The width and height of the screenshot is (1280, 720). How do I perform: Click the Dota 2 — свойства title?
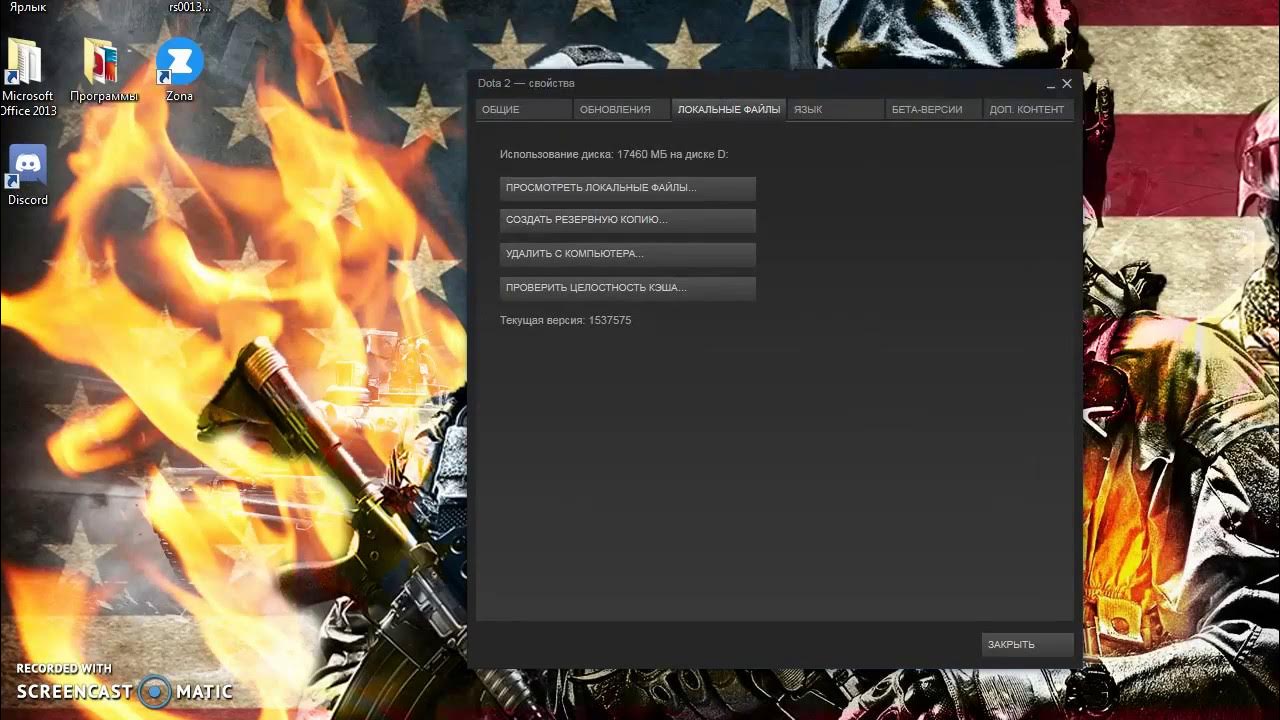click(x=526, y=83)
